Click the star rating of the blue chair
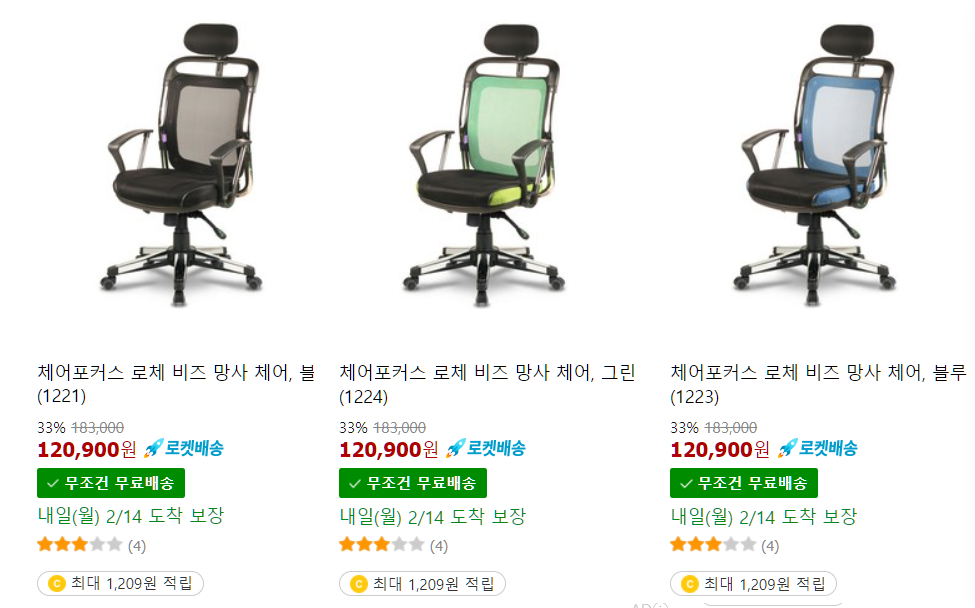The width and height of the screenshot is (975, 608). coord(713,545)
